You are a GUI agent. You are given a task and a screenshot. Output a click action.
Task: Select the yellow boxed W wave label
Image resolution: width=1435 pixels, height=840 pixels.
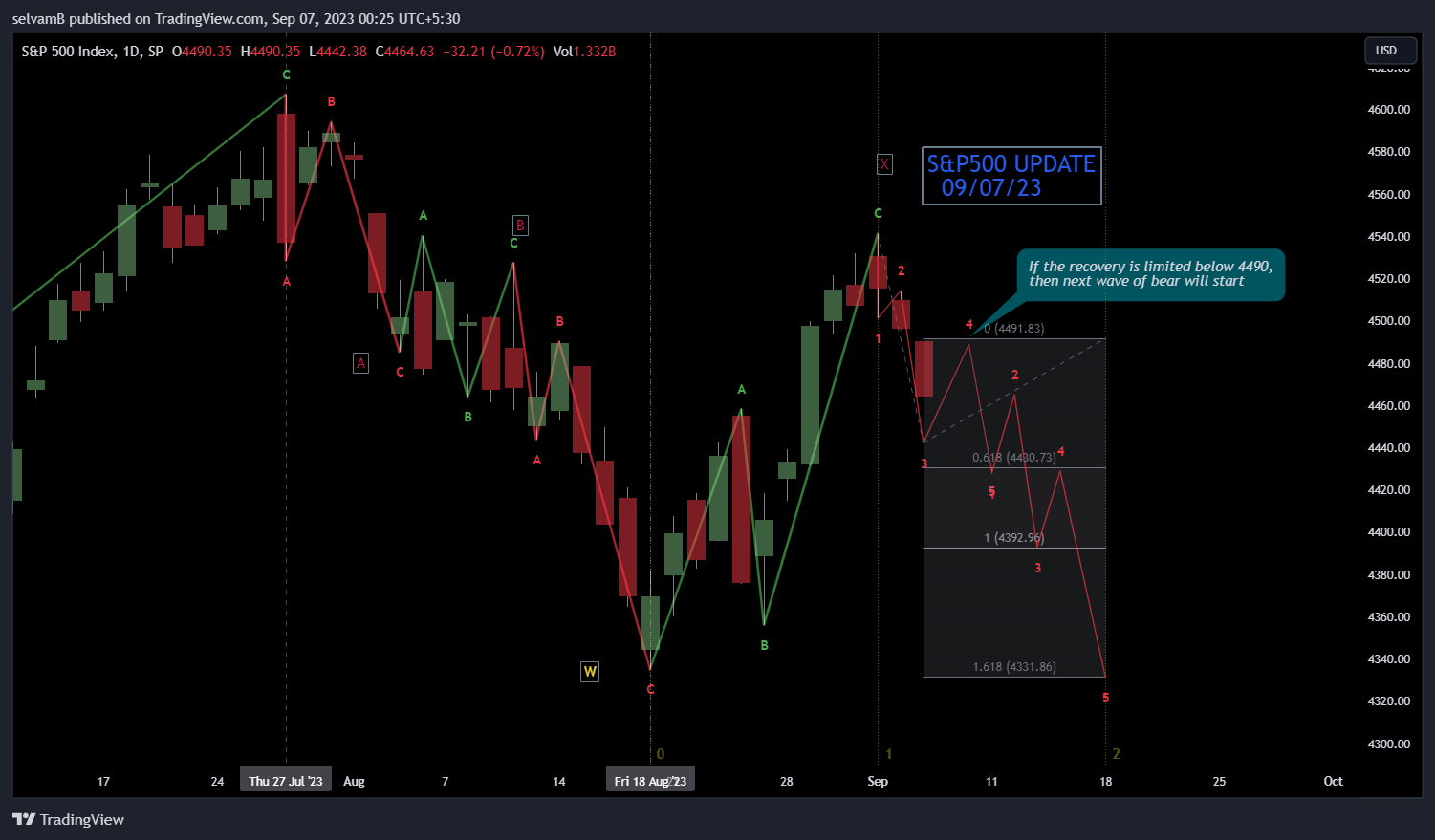(x=590, y=672)
